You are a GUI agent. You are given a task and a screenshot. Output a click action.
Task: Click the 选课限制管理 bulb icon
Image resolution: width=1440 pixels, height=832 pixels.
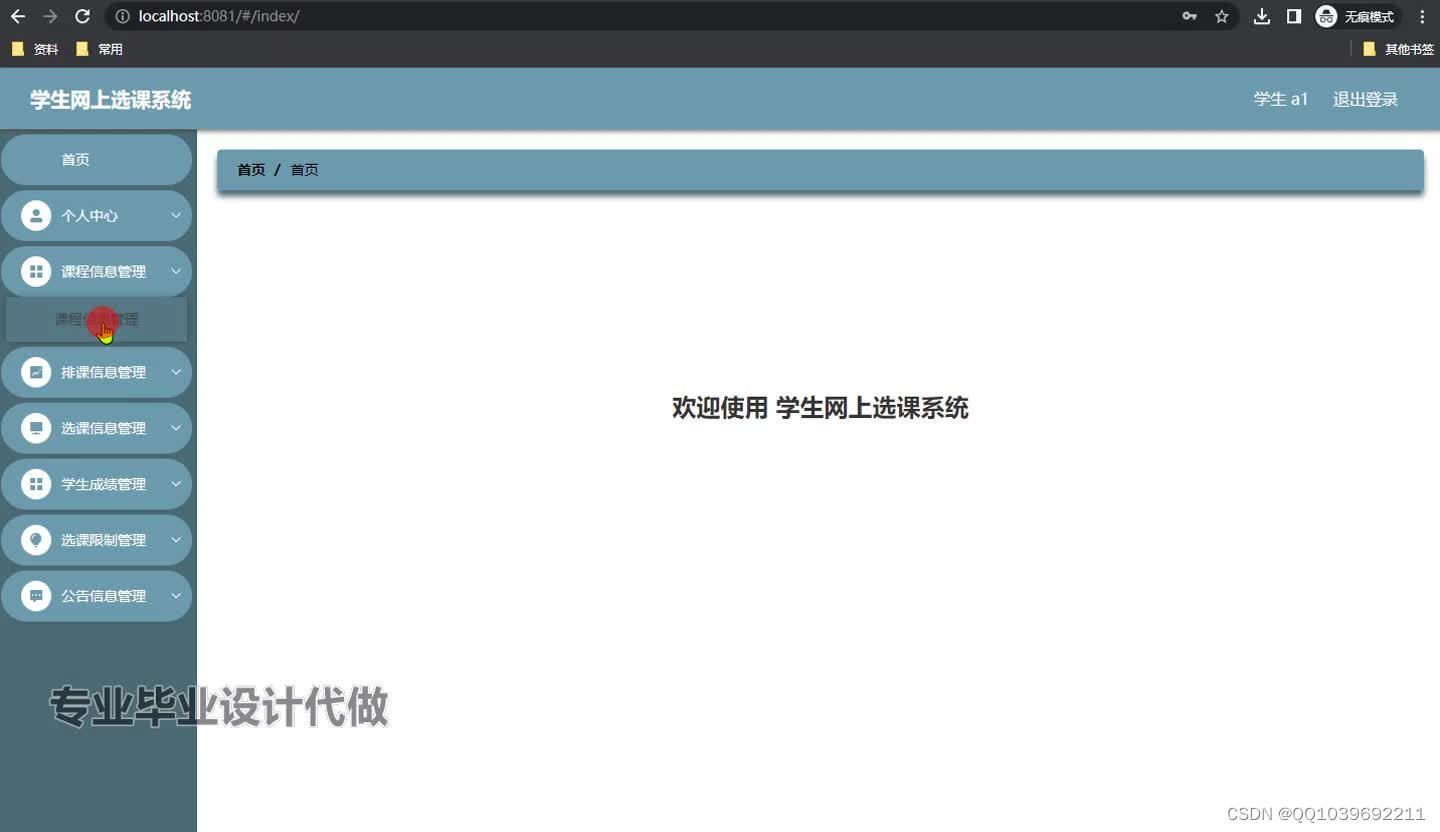tap(36, 540)
